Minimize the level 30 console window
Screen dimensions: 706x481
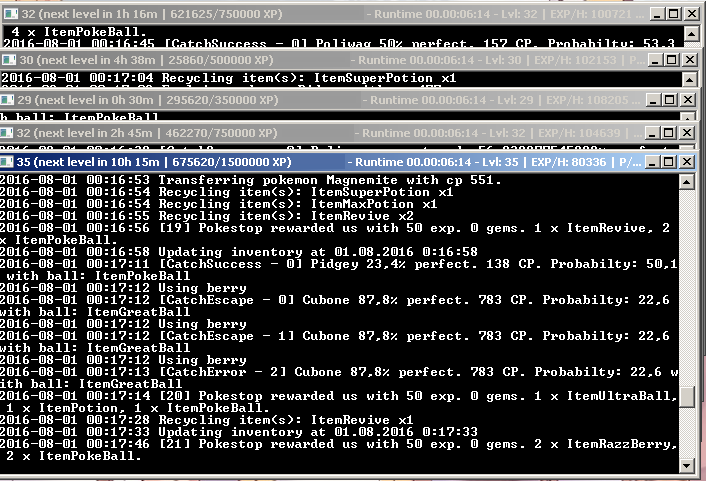[x=655, y=59]
